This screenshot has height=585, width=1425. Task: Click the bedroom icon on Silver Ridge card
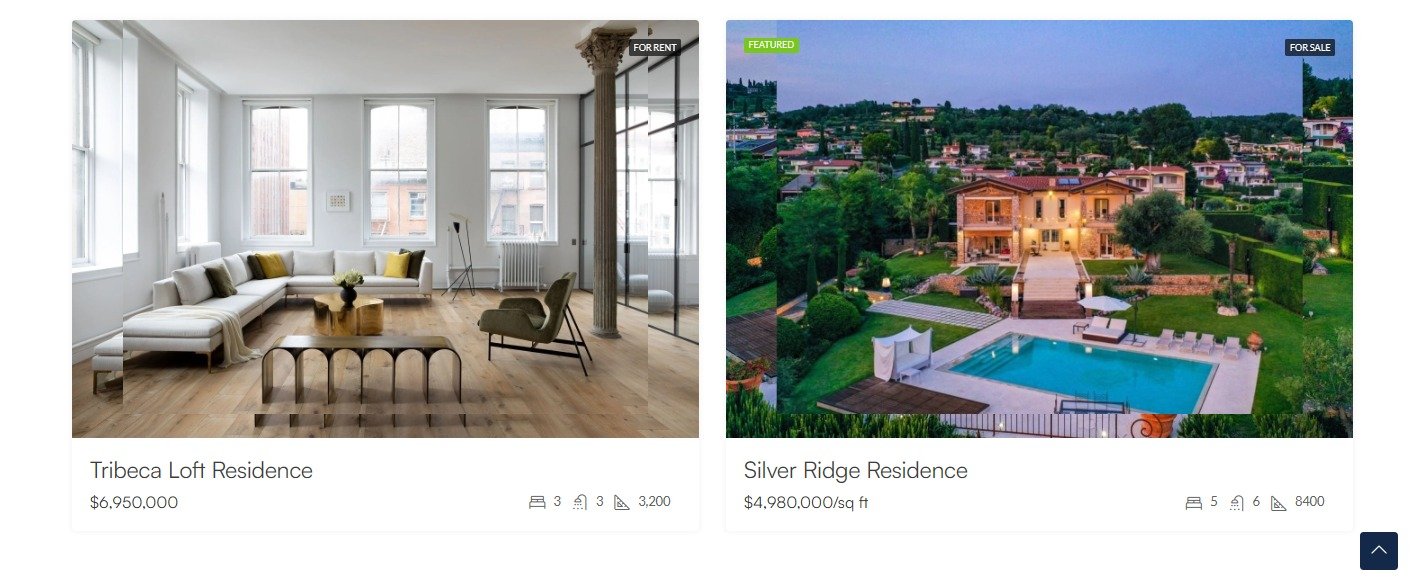pos(1194,502)
